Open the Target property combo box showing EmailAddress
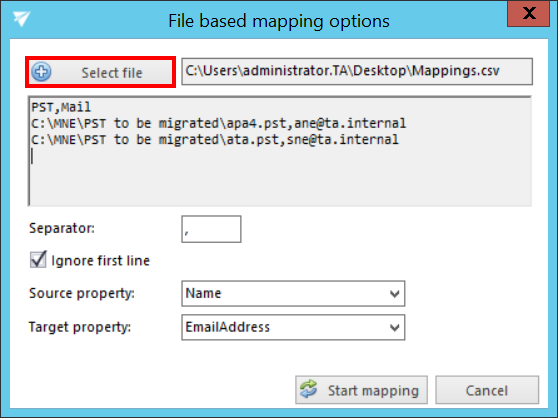Image resolution: width=558 pixels, height=418 pixels. click(x=293, y=327)
